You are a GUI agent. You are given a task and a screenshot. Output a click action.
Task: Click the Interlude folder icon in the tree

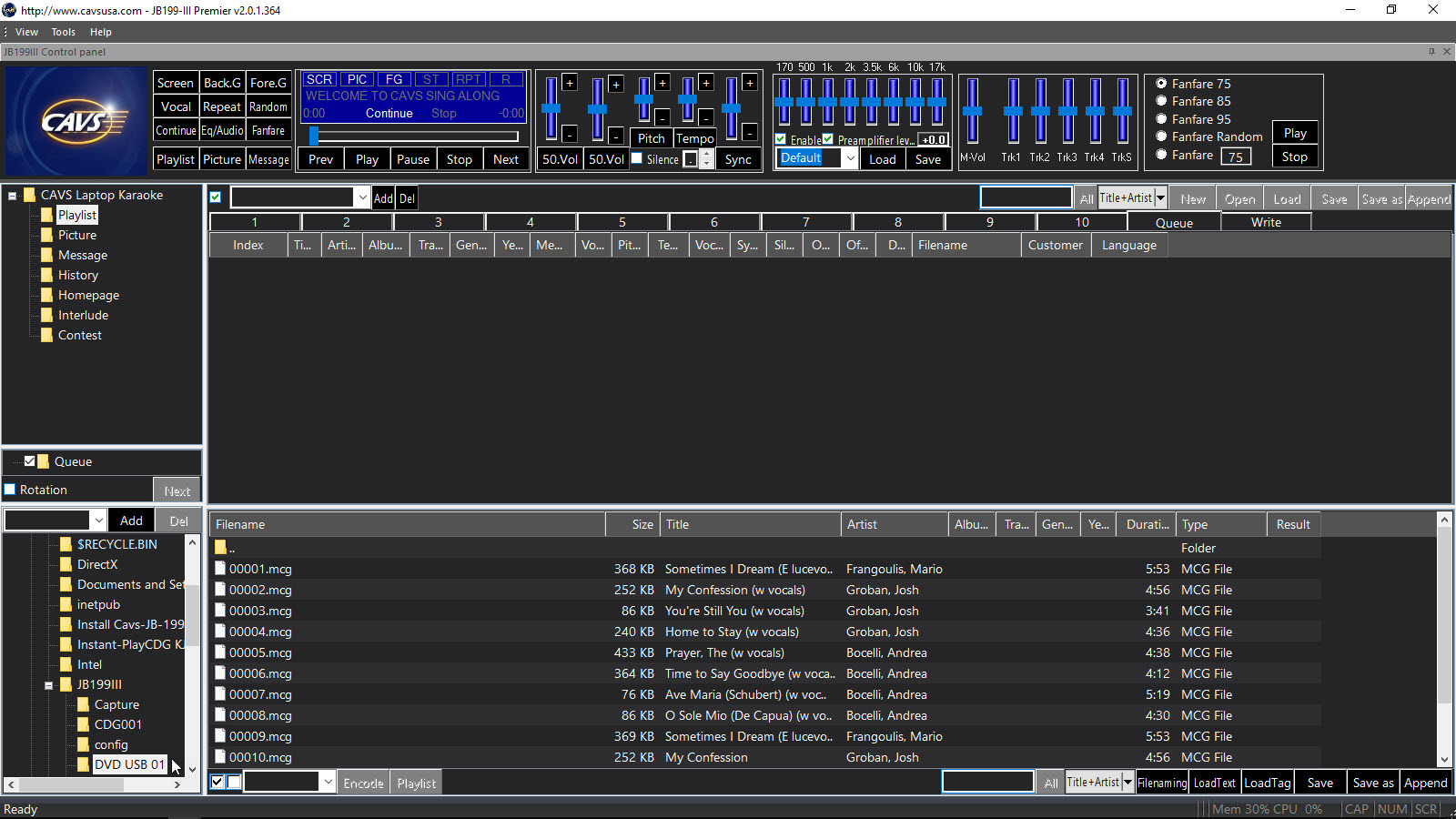tap(47, 315)
